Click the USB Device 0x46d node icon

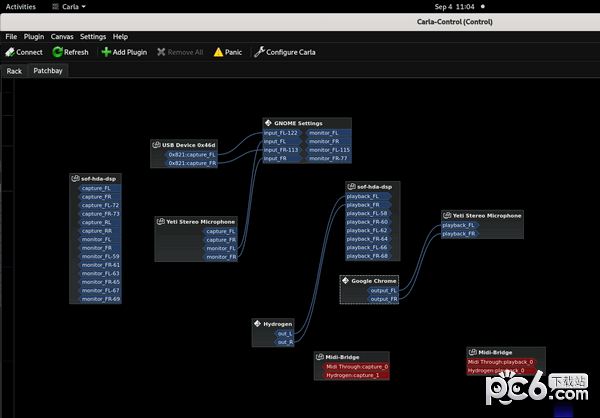pos(156,145)
